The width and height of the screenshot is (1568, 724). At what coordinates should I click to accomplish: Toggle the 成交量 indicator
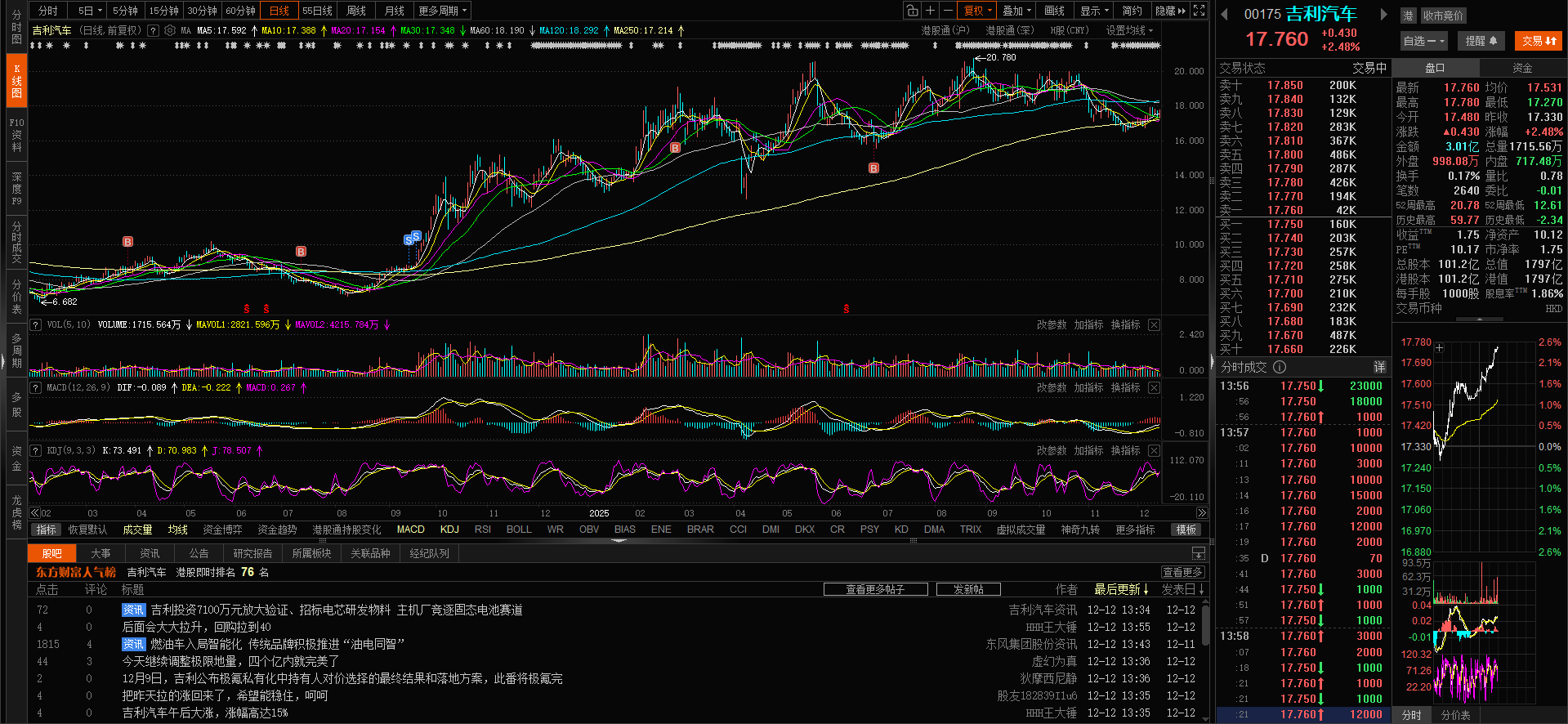pos(137,530)
